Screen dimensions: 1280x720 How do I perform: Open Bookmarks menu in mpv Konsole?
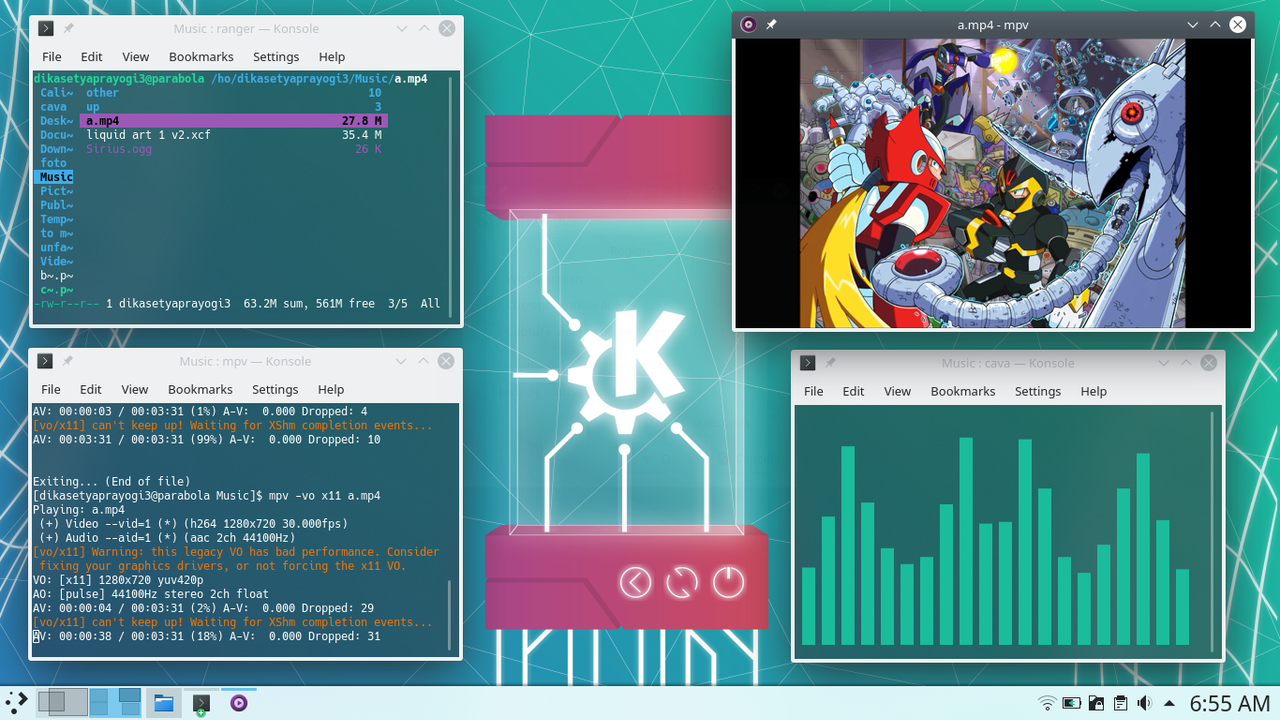[200, 389]
